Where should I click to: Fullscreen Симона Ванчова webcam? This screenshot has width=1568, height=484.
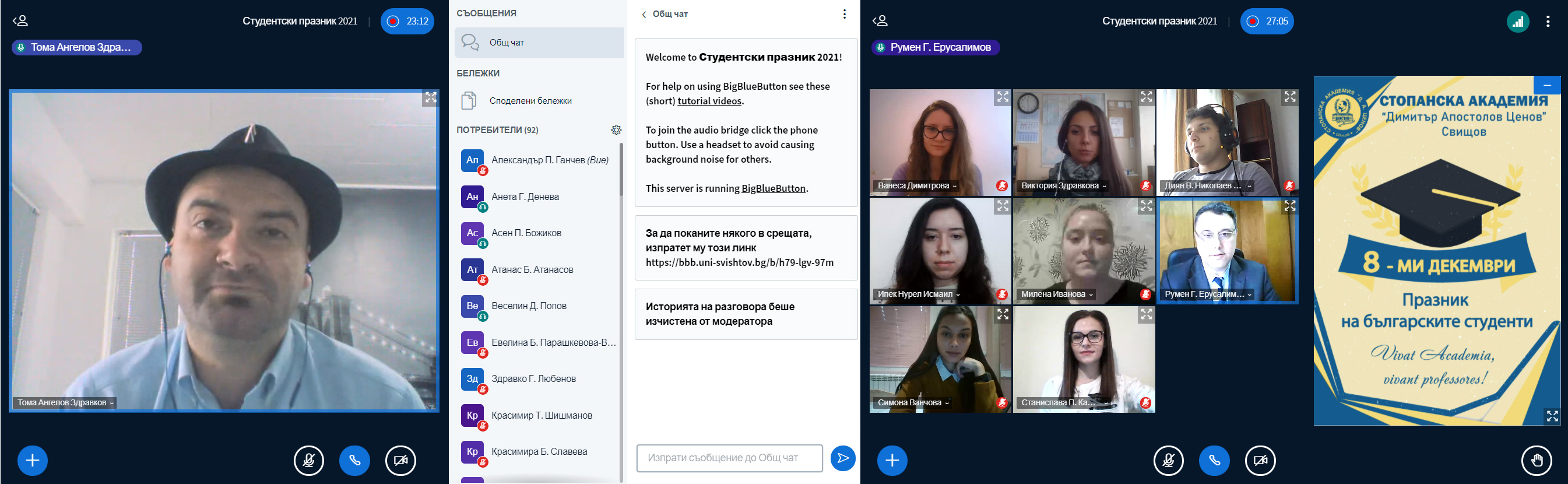click(1003, 314)
